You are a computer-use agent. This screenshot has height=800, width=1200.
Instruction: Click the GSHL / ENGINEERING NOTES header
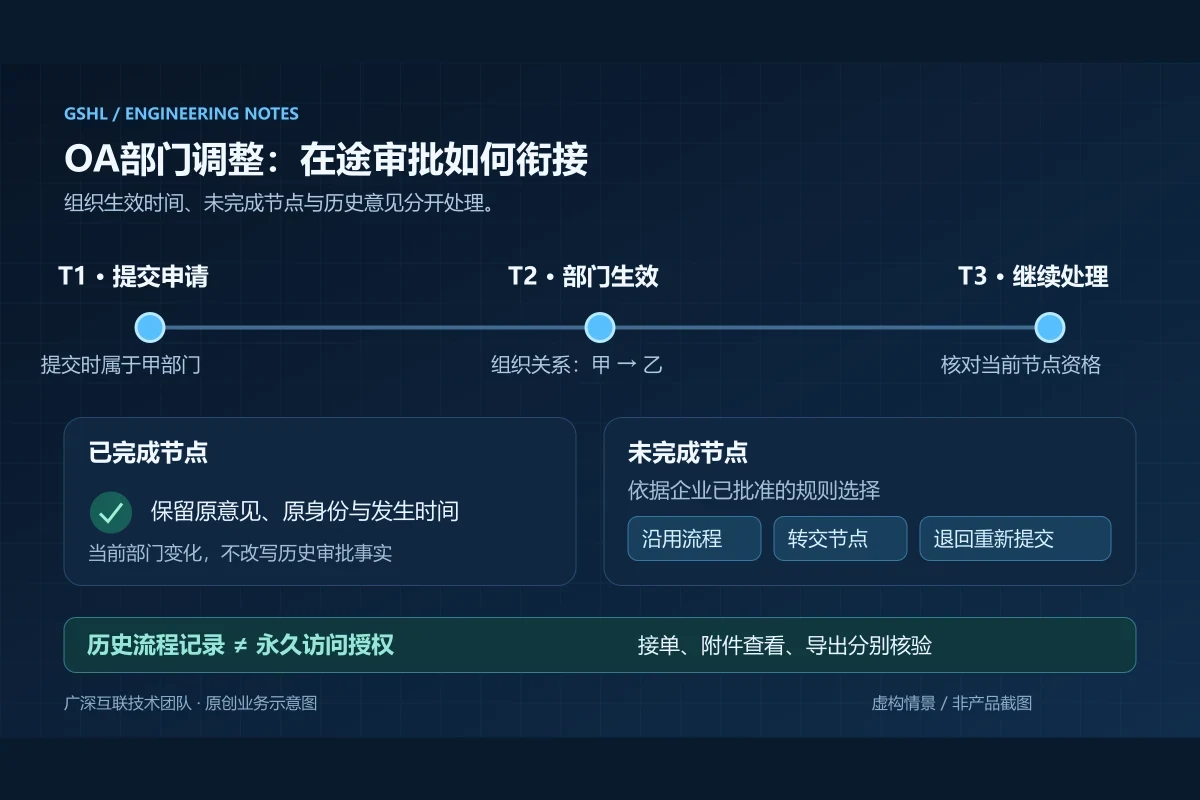(181, 114)
